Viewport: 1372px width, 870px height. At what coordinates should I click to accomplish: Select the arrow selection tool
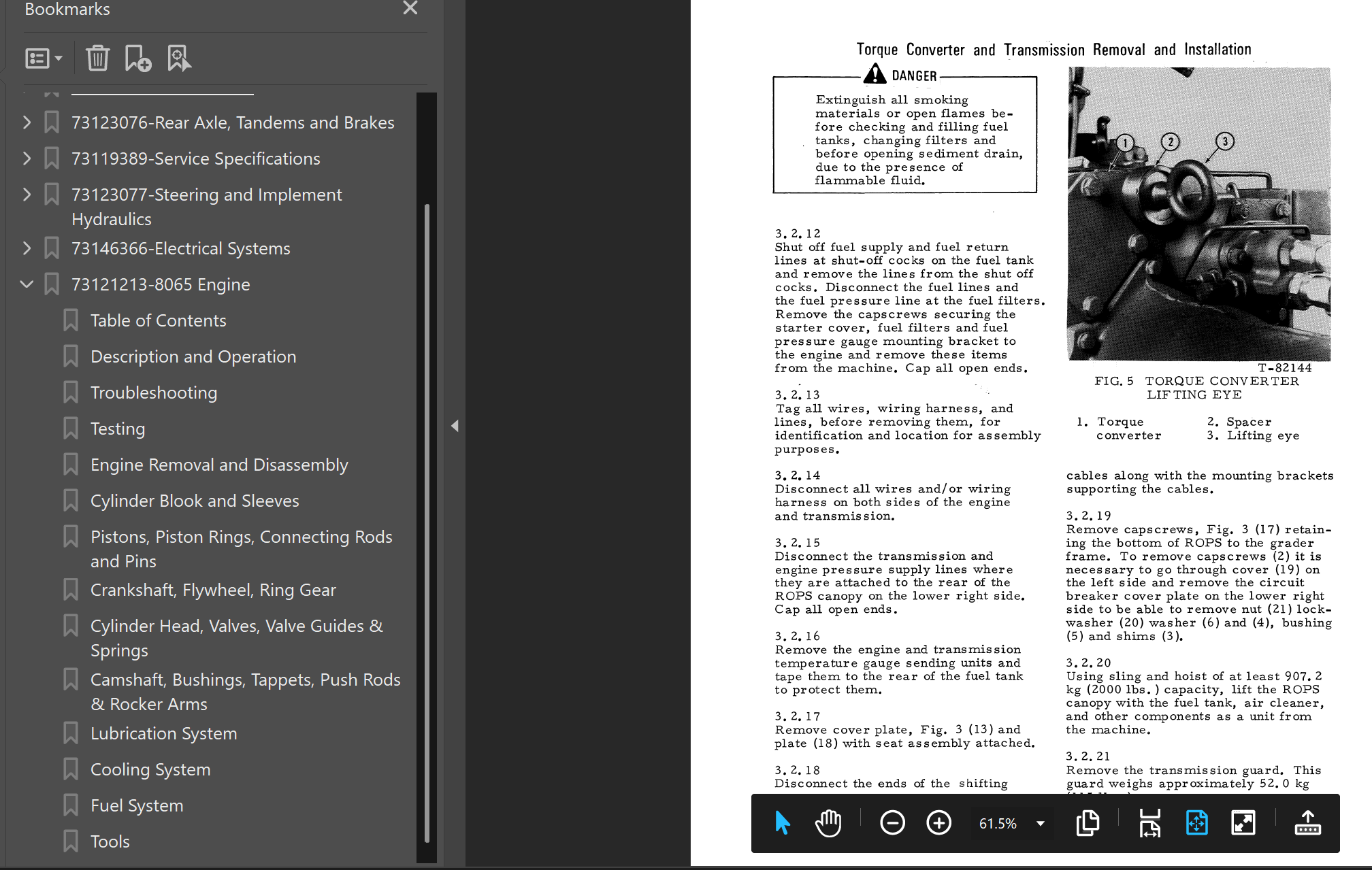pos(782,823)
